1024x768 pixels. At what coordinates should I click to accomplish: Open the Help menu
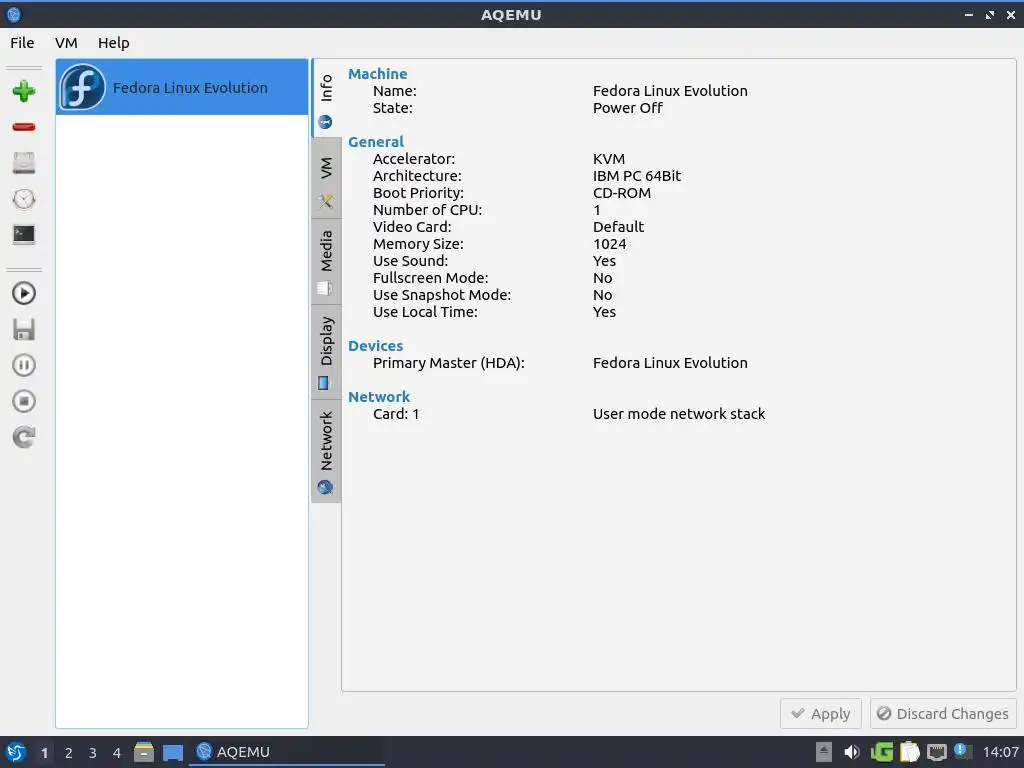click(114, 43)
